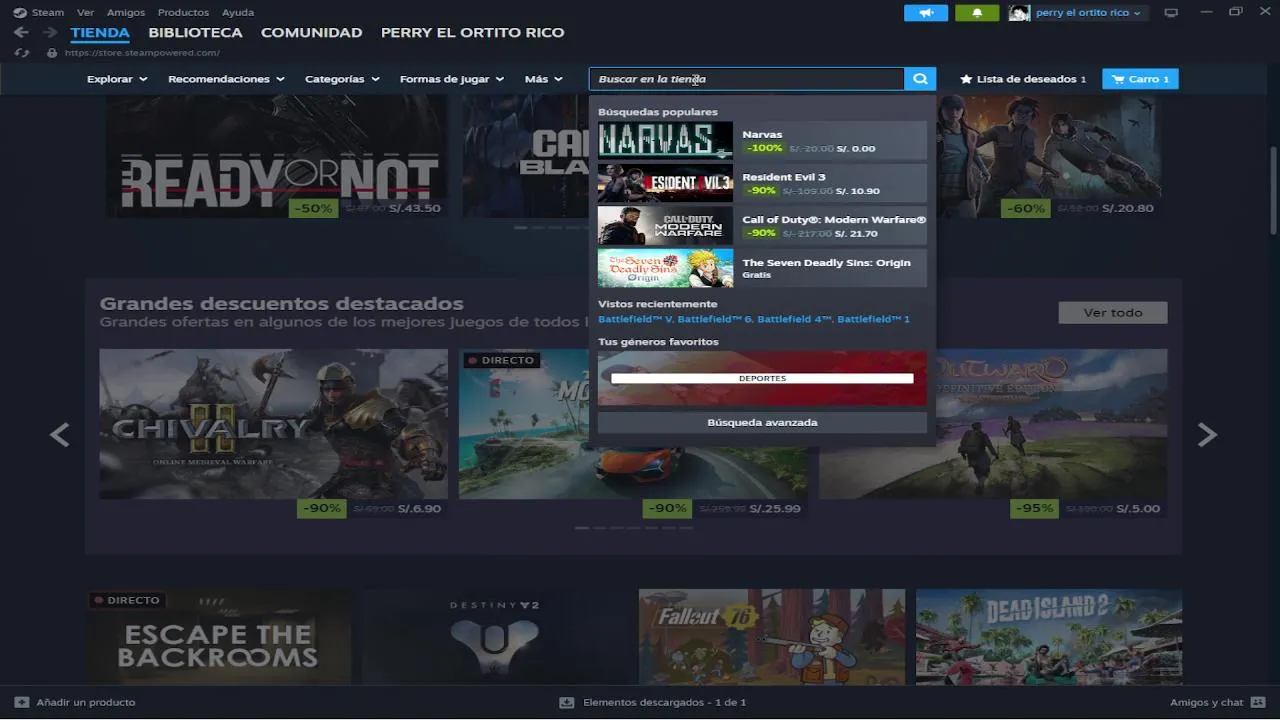Go back with the left arrow
Screen dimensions: 1280x720
pyautogui.click(x=21, y=33)
